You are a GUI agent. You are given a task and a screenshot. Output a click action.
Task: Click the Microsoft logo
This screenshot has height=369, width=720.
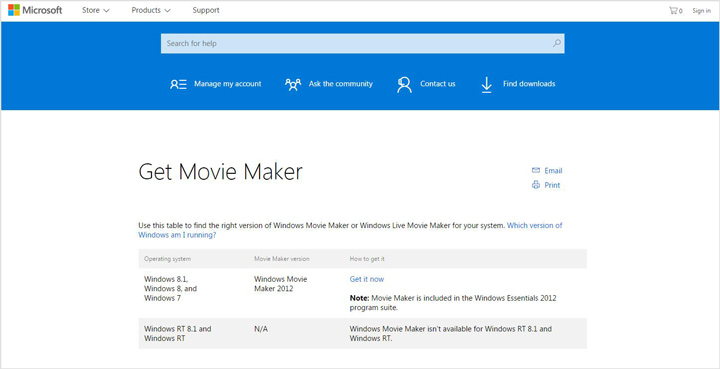coord(35,10)
